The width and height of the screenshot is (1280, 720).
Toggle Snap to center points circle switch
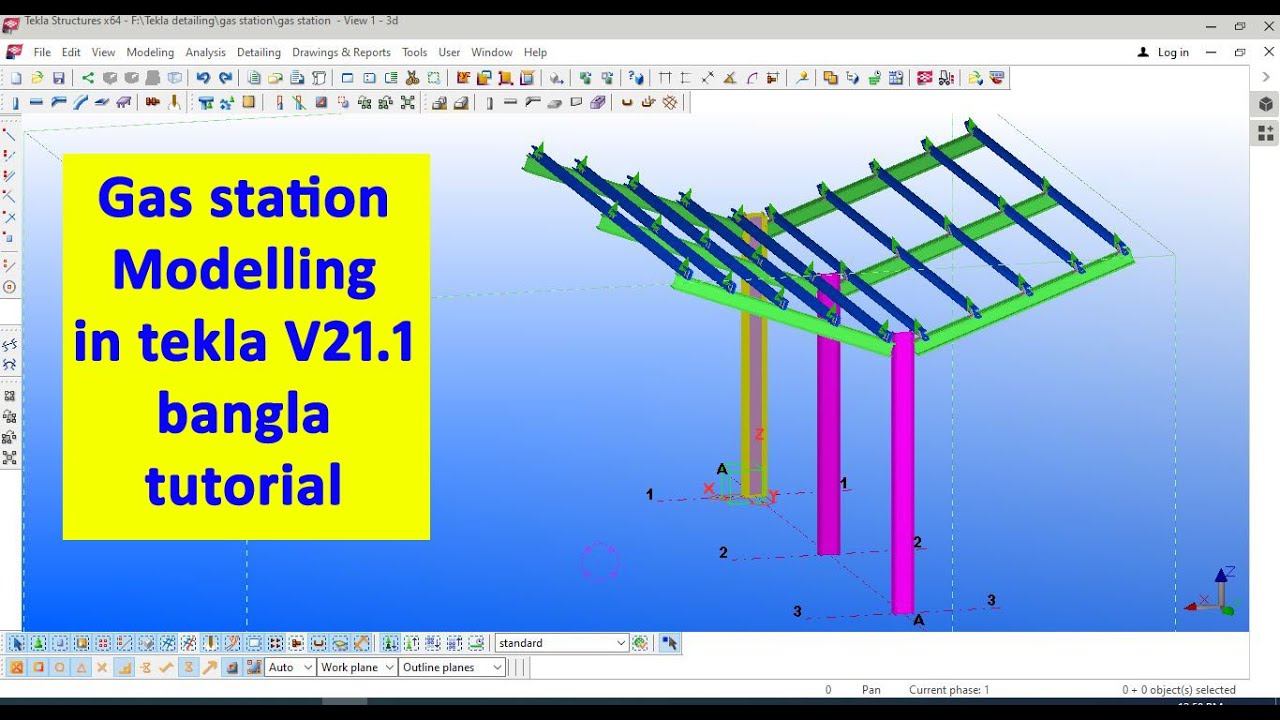tap(60, 667)
